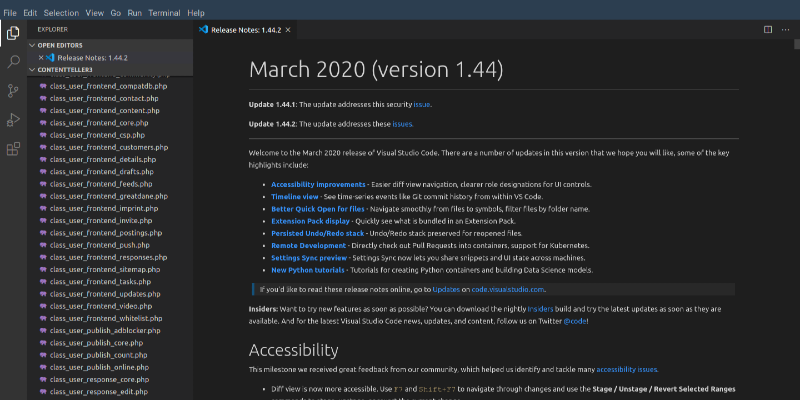Open the Explorer view in activity bar

13,34
